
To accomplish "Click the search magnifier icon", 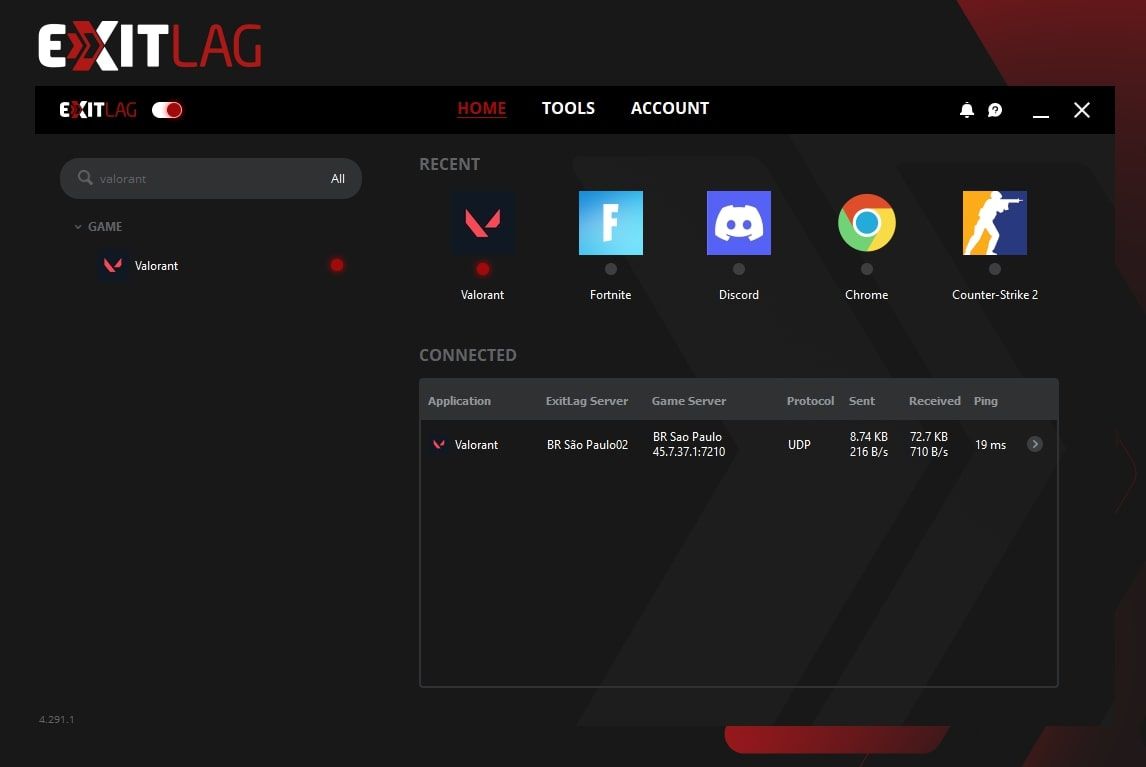I will (85, 178).
